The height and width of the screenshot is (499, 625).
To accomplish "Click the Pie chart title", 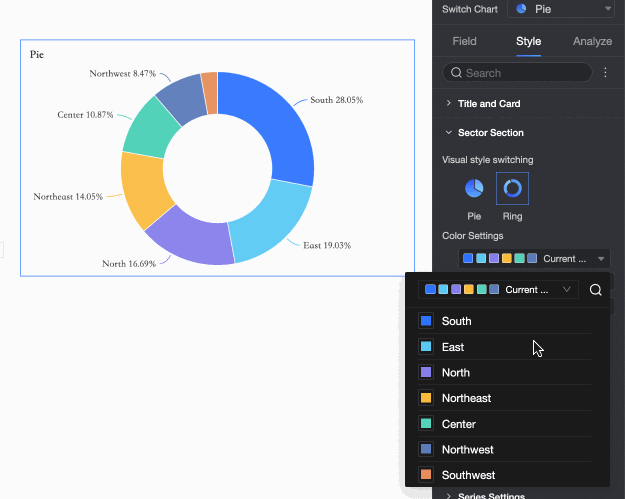I will pos(37,55).
